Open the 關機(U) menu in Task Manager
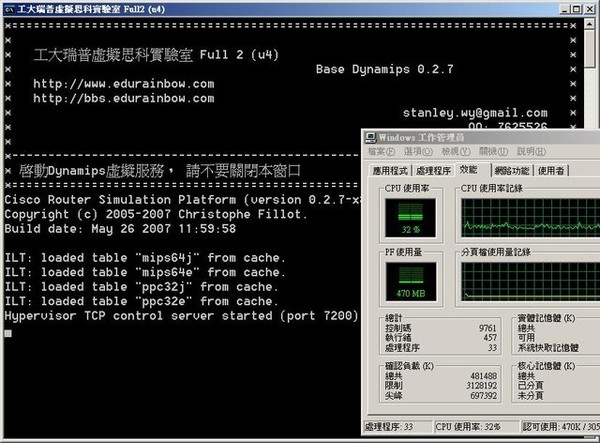Screen dimensions: 600x443 (493, 151)
